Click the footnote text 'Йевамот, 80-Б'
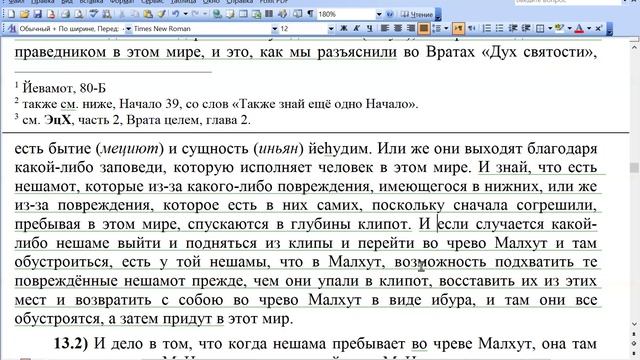Image resolution: width=640 pixels, height=360 pixels. click(64, 88)
